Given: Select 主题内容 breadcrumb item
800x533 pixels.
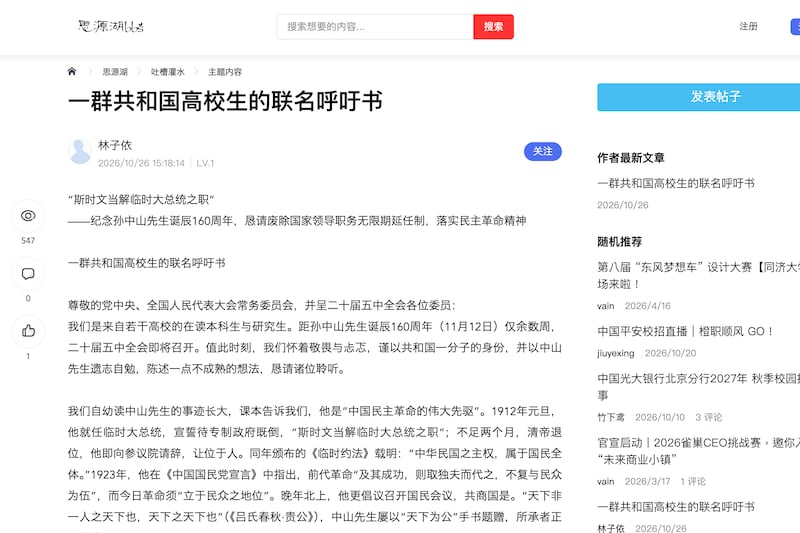Looking at the screenshot, I should click(x=225, y=72).
